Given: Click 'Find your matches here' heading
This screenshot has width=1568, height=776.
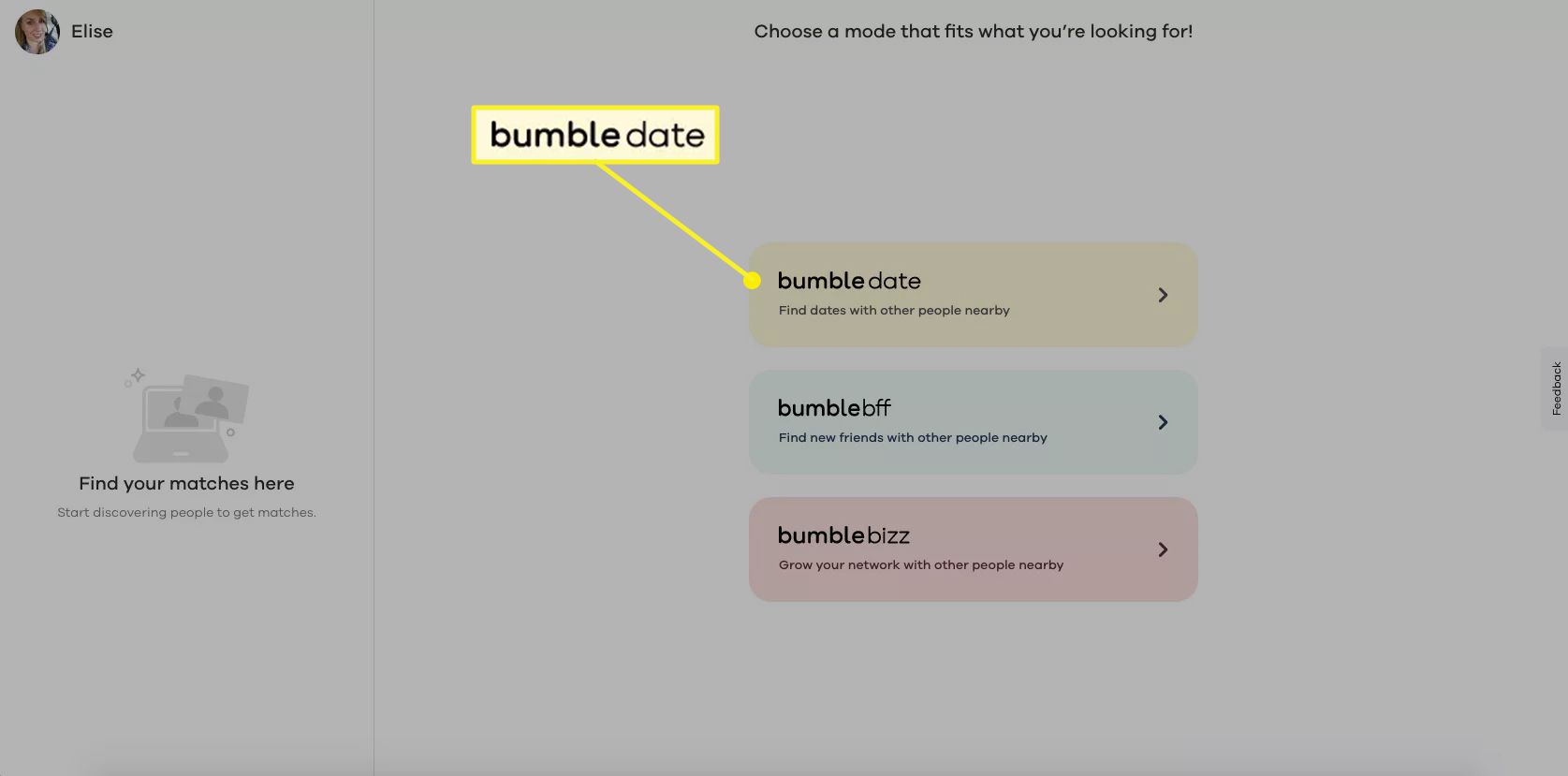Looking at the screenshot, I should pos(186,484).
